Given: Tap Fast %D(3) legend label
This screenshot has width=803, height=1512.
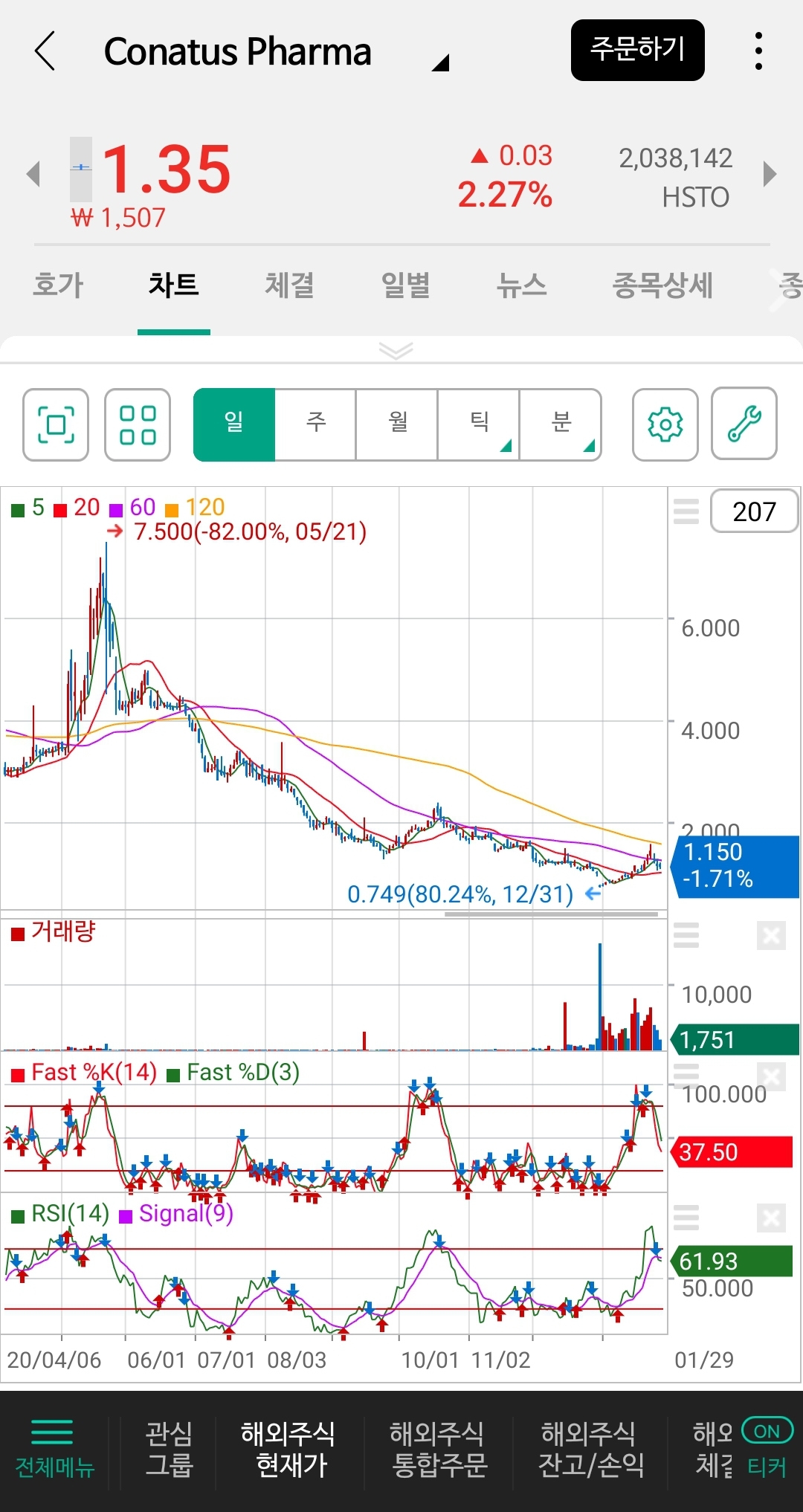Looking at the screenshot, I should pyautogui.click(x=233, y=1073).
